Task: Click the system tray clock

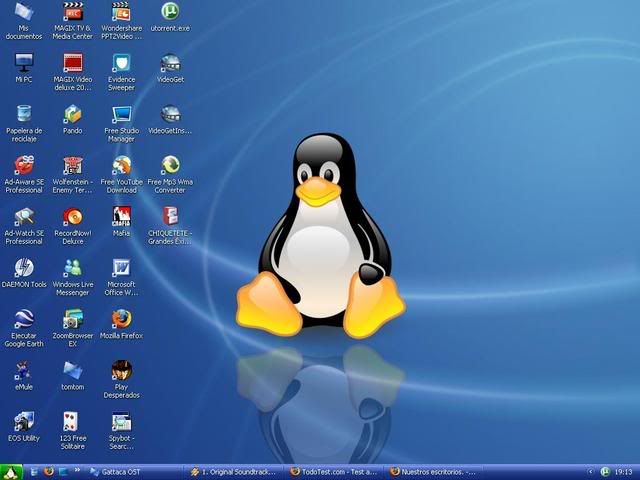Action: click(x=623, y=471)
